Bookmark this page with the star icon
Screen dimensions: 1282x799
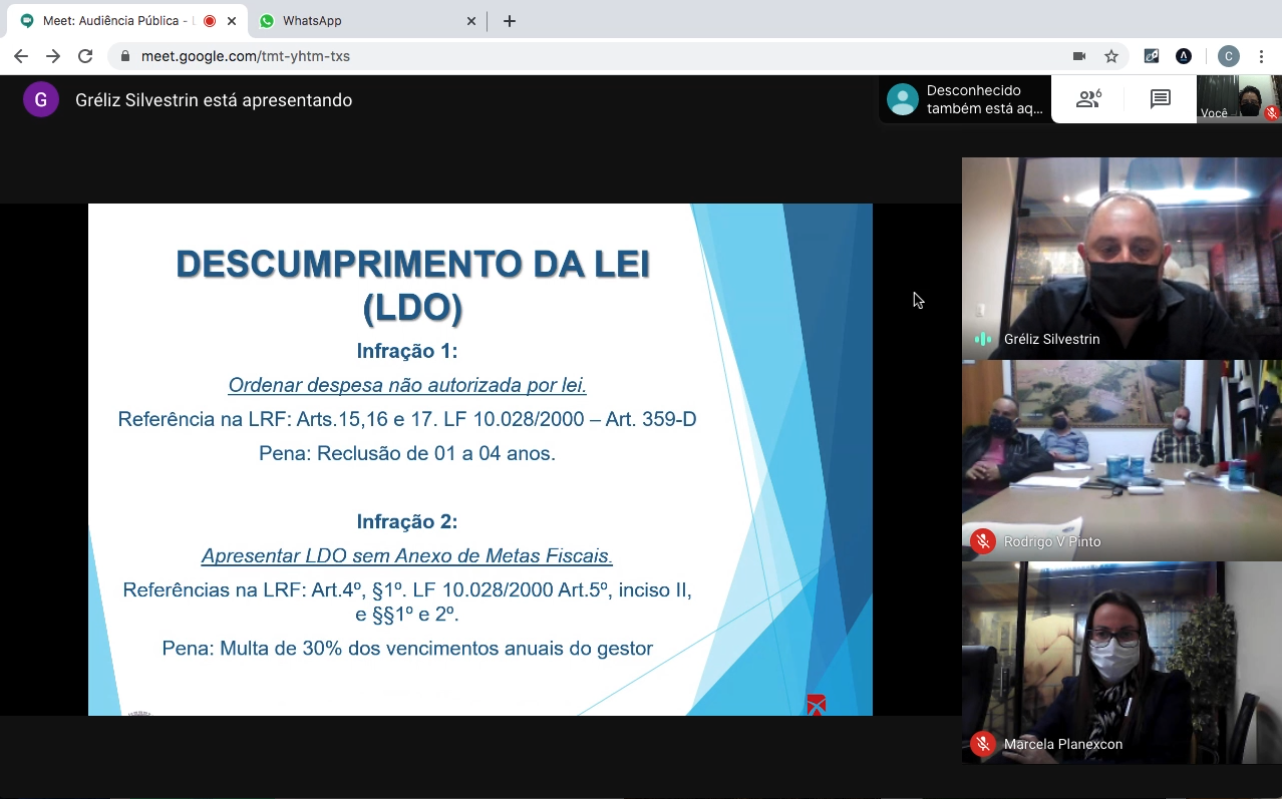(1111, 56)
